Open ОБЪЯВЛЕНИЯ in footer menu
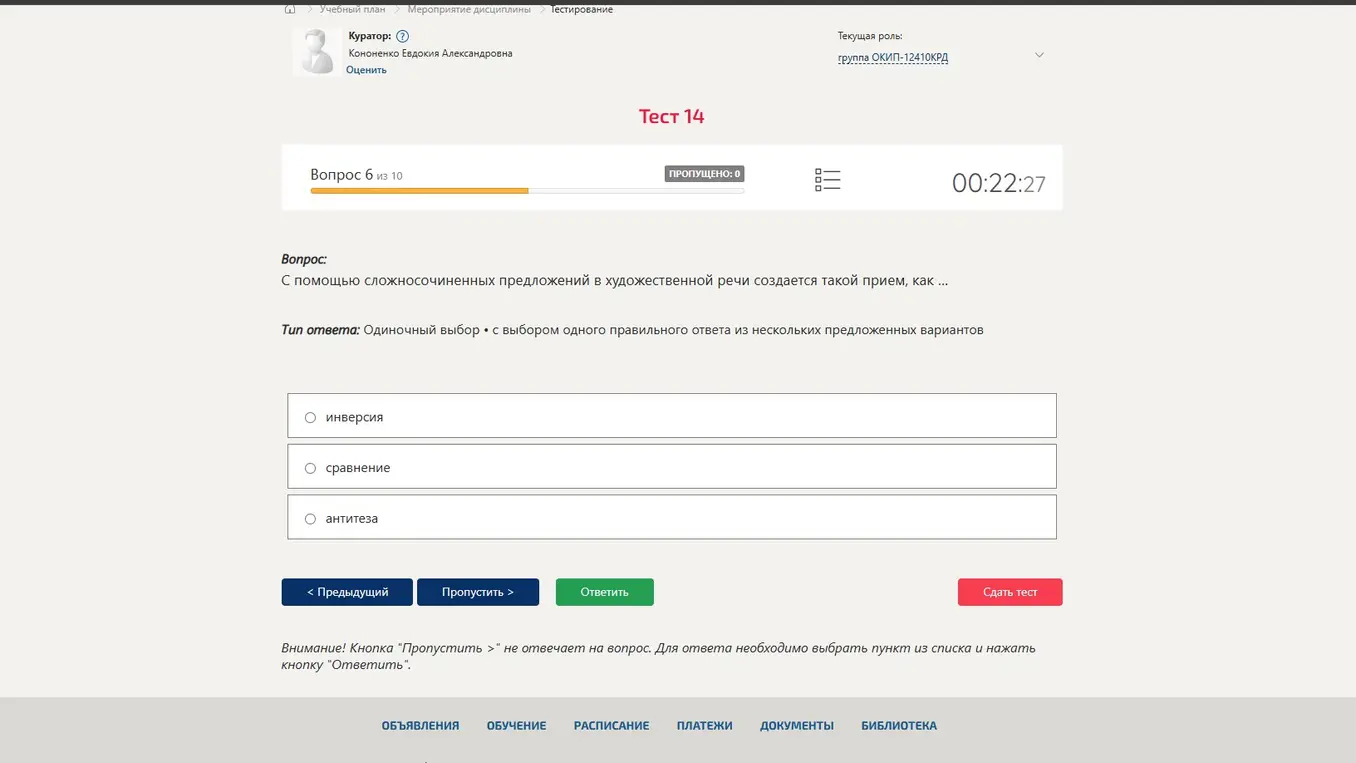Screen dimensions: 1356x763 tap(420, 726)
